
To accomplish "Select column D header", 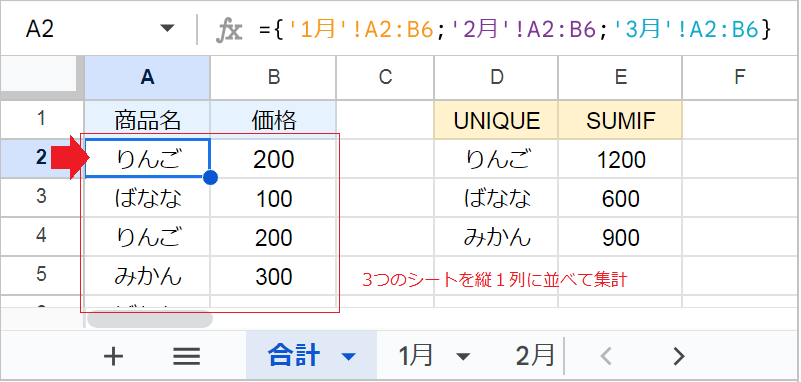I will (x=496, y=77).
